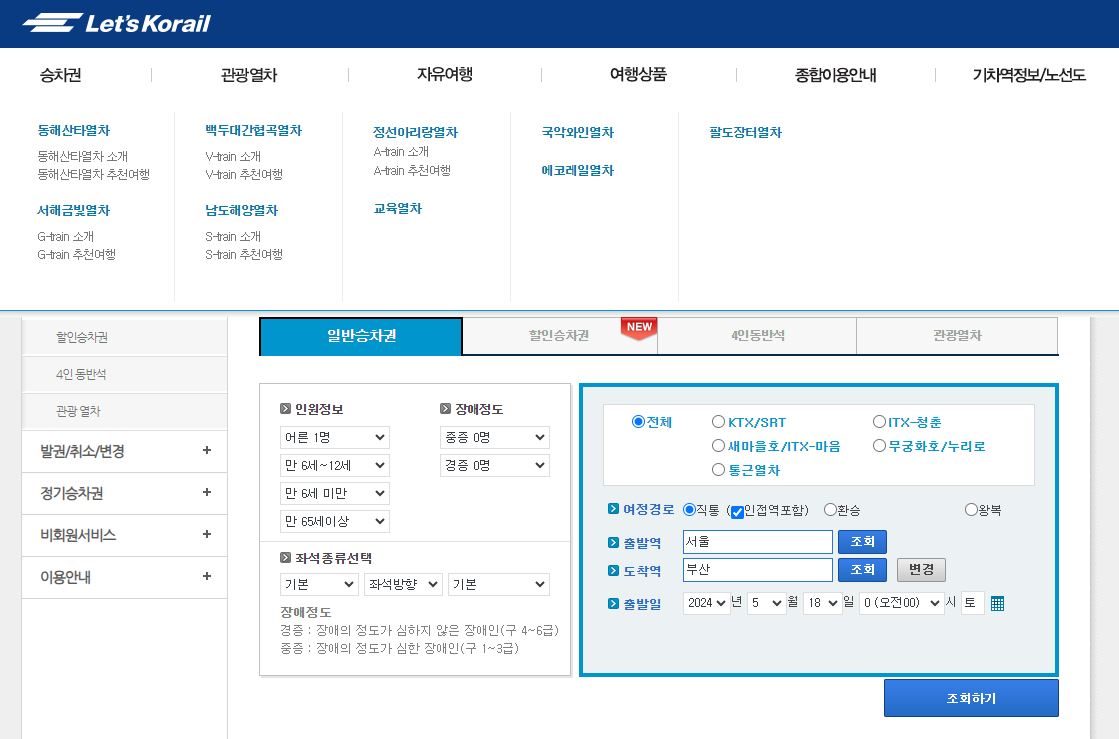This screenshot has width=1119, height=739.
Task: Open the 여행상품 top menu
Action: (638, 74)
